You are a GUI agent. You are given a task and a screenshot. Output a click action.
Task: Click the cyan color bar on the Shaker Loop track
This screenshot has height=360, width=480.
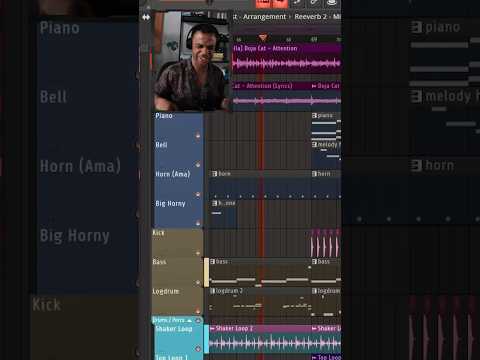207,339
